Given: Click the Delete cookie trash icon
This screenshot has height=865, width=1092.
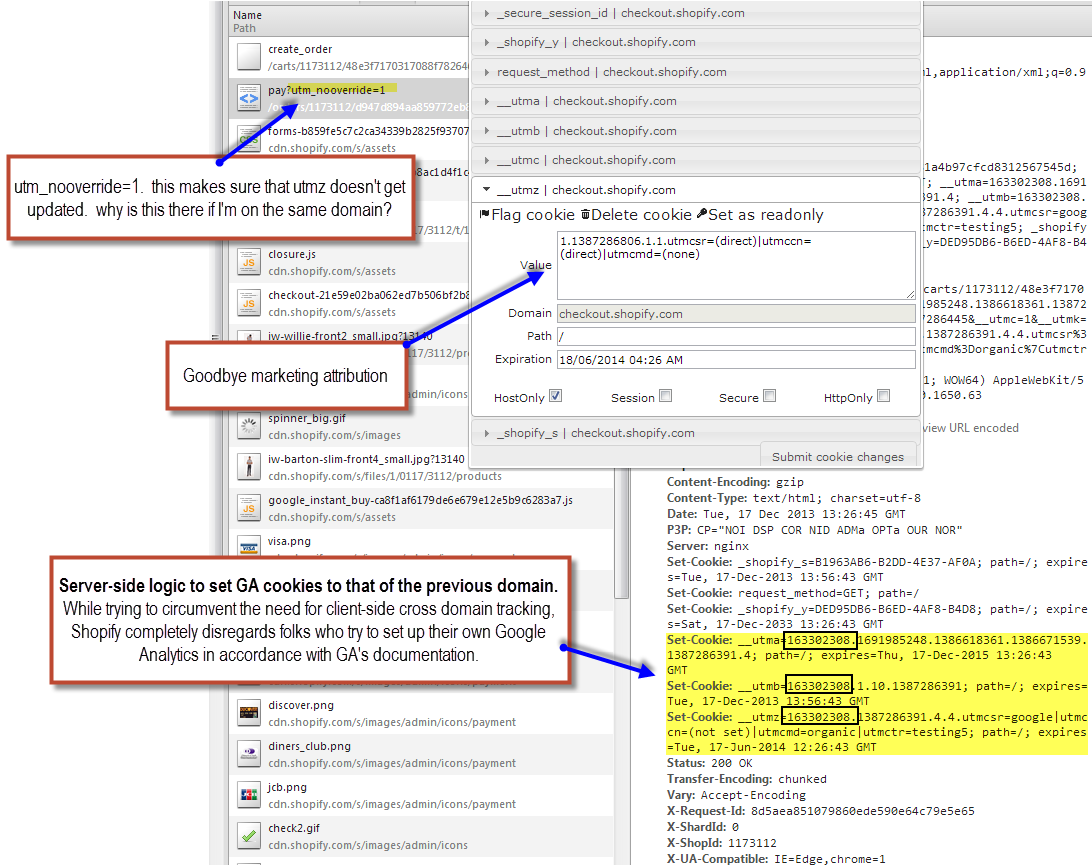Looking at the screenshot, I should (586, 215).
